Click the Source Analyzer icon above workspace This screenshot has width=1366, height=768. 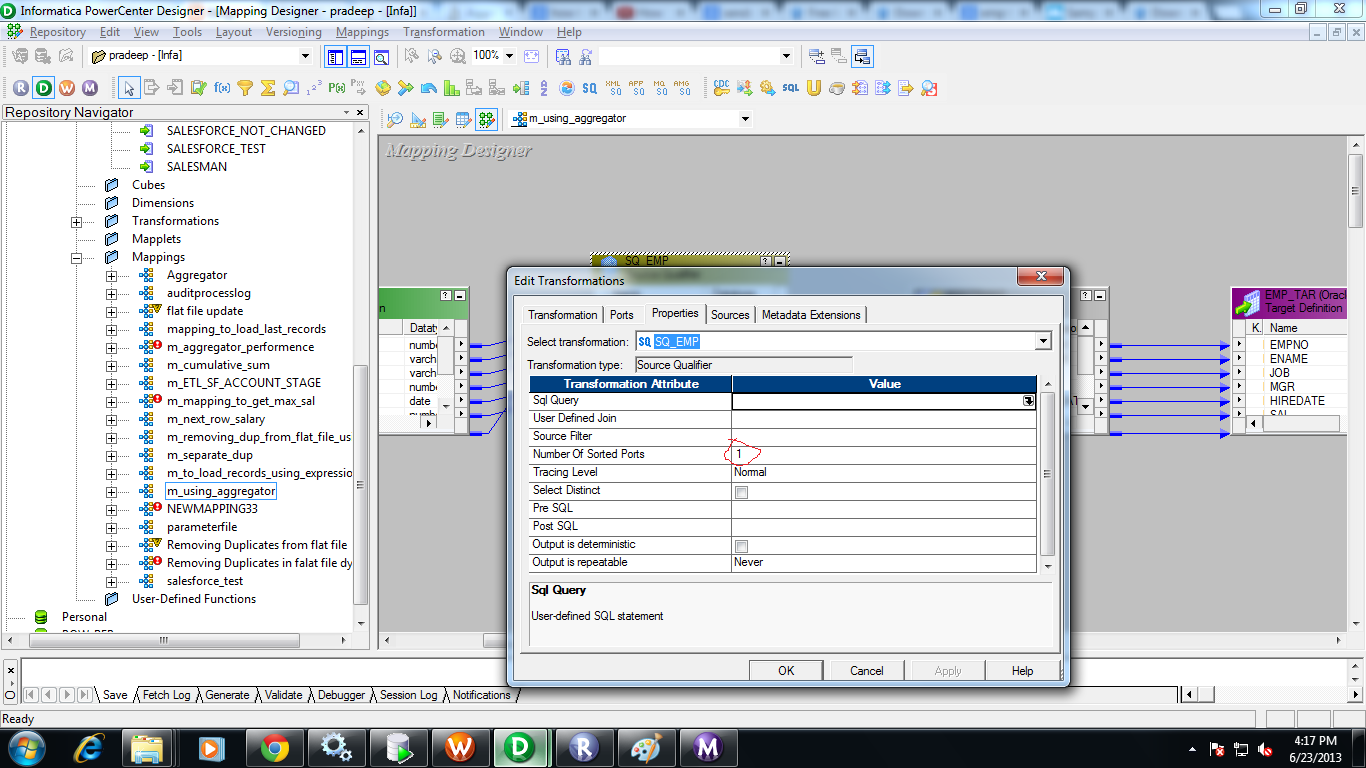tap(395, 119)
